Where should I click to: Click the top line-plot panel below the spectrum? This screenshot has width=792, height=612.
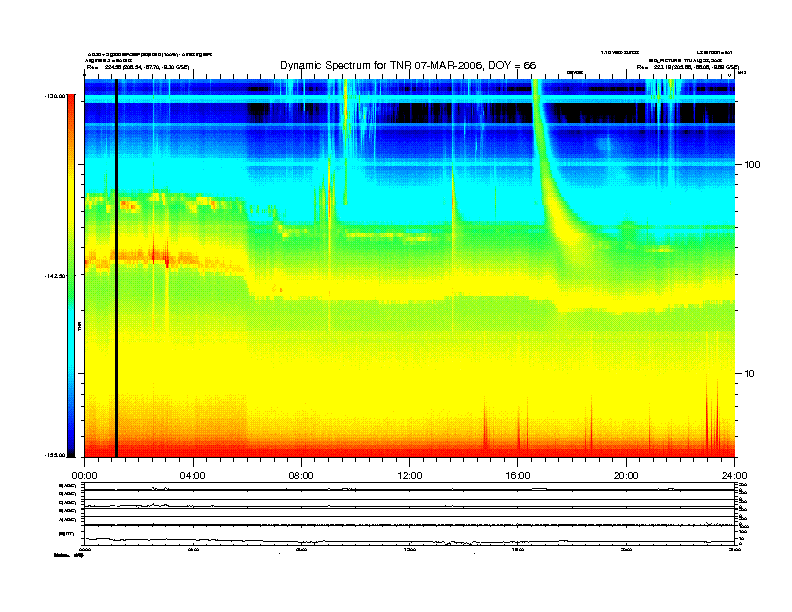point(410,486)
